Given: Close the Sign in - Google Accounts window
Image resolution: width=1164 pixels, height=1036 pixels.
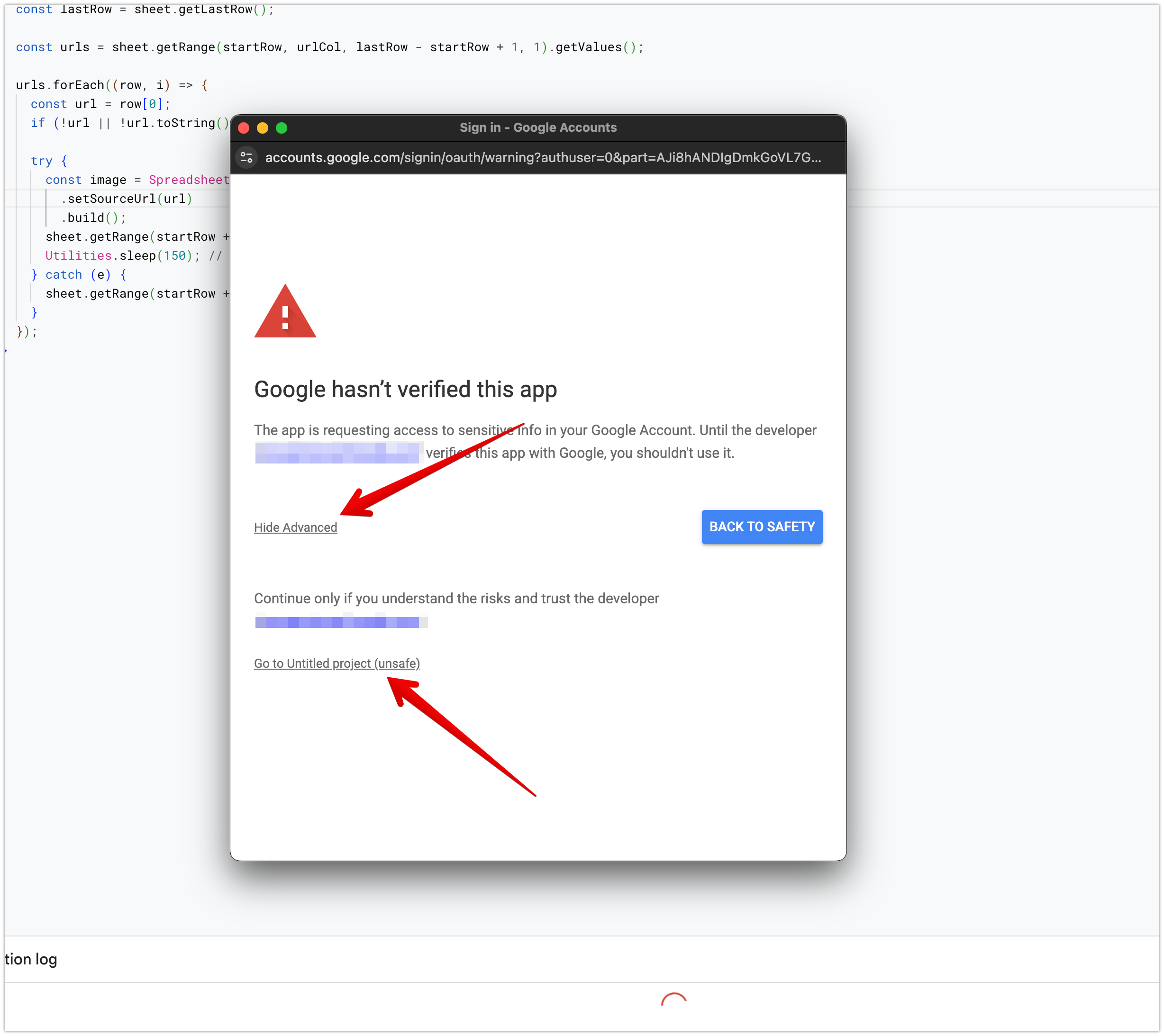Looking at the screenshot, I should [x=244, y=128].
